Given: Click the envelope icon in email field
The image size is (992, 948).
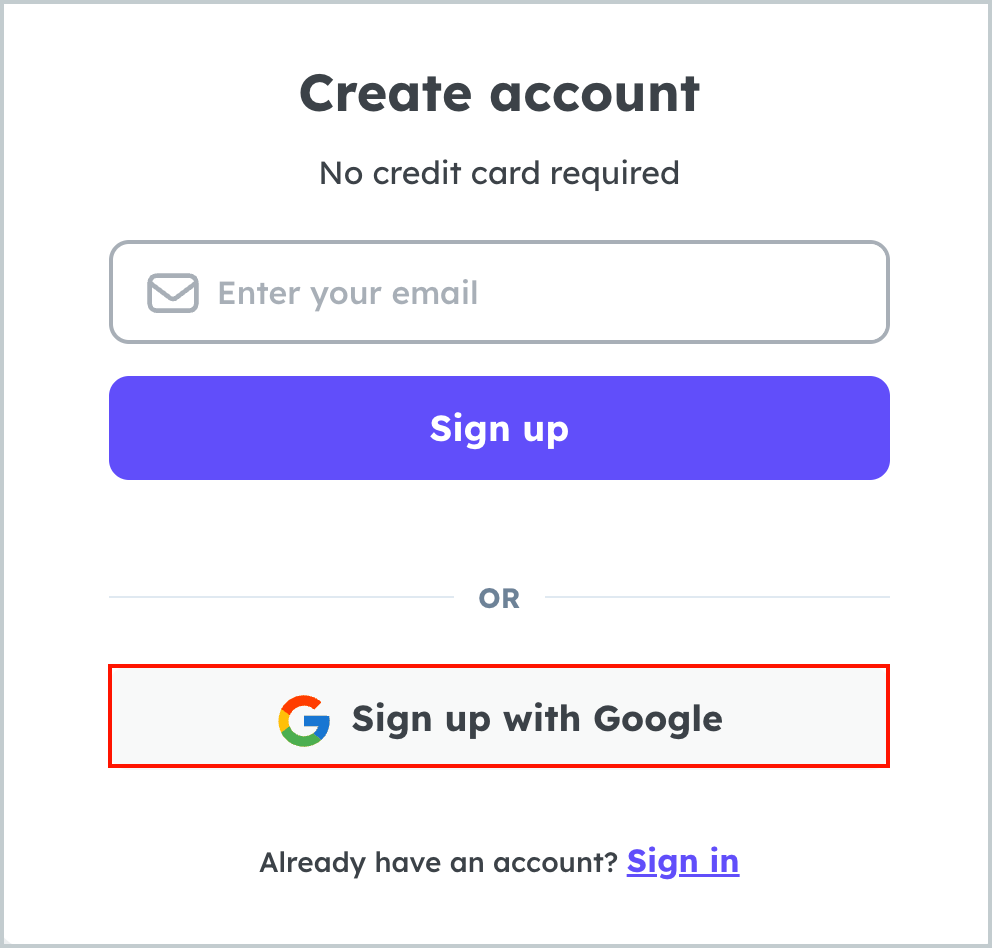Looking at the screenshot, I should (x=173, y=293).
